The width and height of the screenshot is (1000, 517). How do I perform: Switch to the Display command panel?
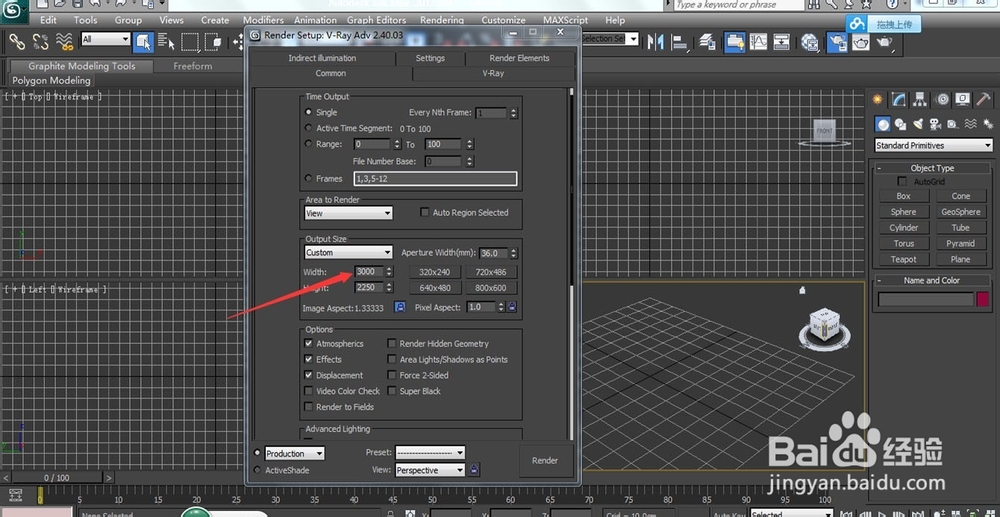click(962, 99)
